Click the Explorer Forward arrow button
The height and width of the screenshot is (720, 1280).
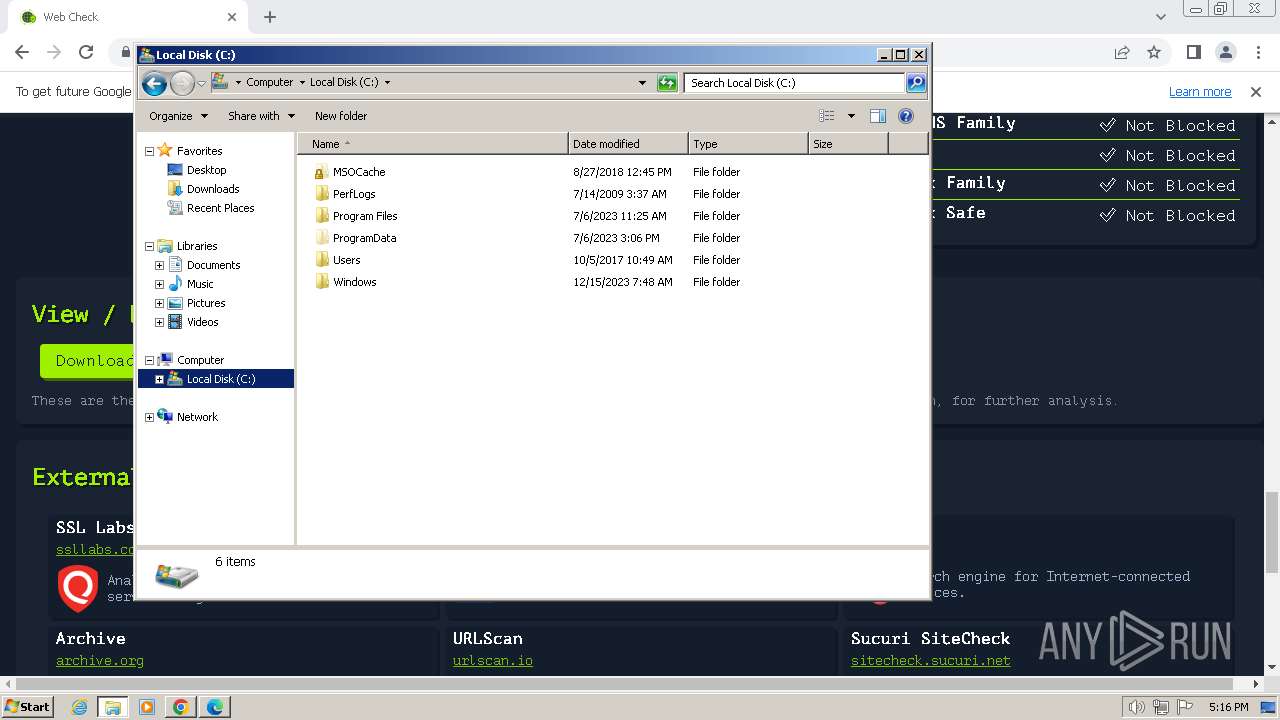pos(182,83)
